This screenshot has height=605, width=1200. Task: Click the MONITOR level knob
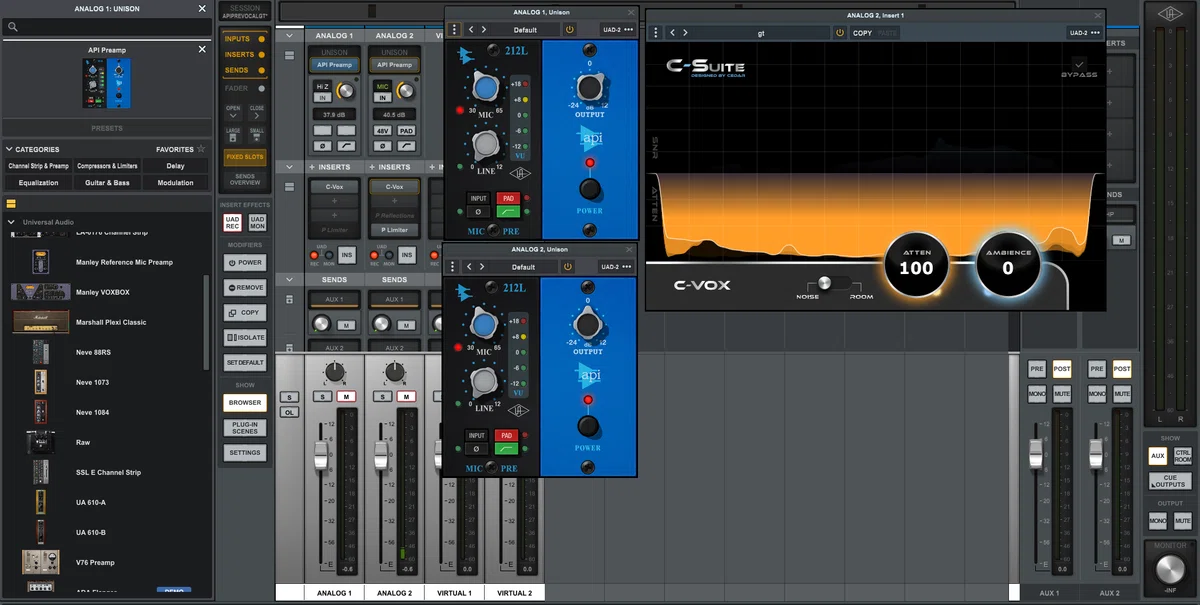1168,569
